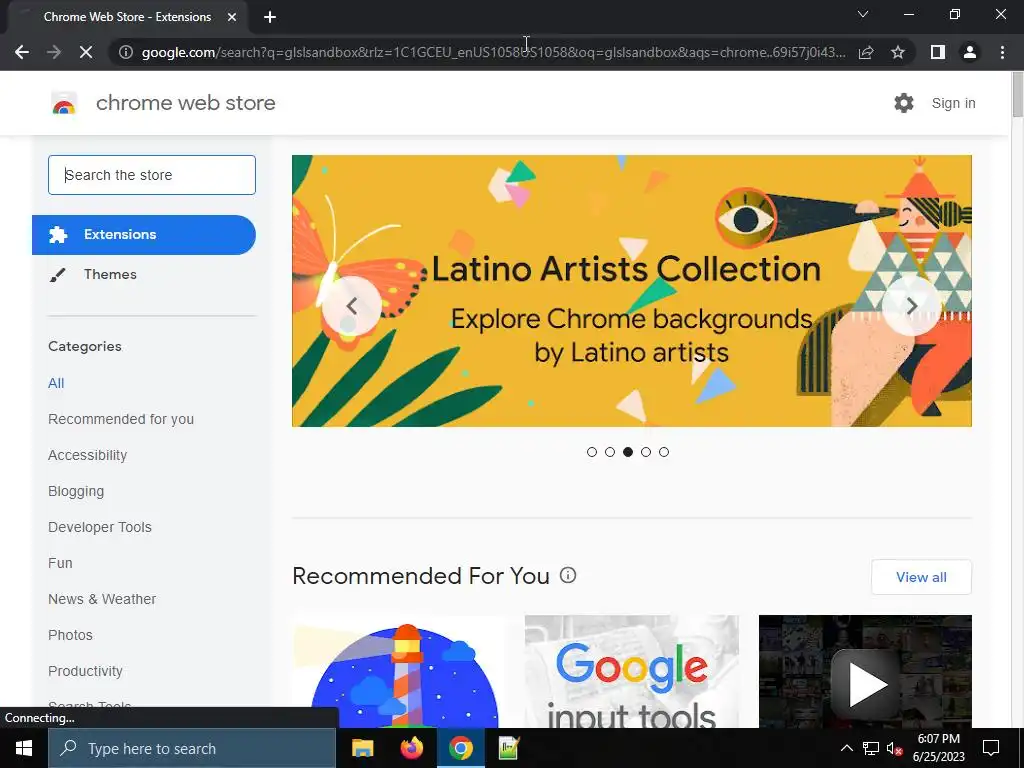This screenshot has width=1024, height=768.
Task: Select the All category
Action: pos(56,383)
